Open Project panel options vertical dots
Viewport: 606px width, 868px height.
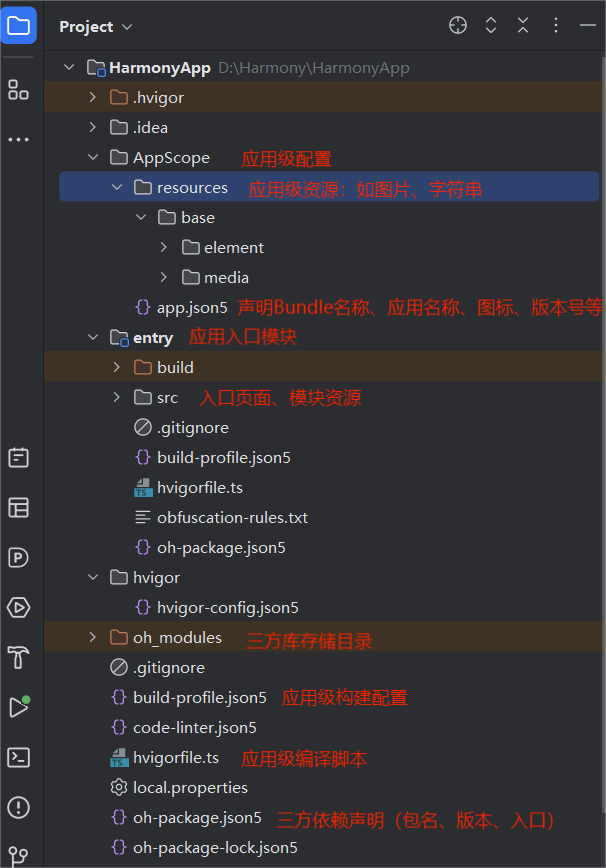(556, 25)
